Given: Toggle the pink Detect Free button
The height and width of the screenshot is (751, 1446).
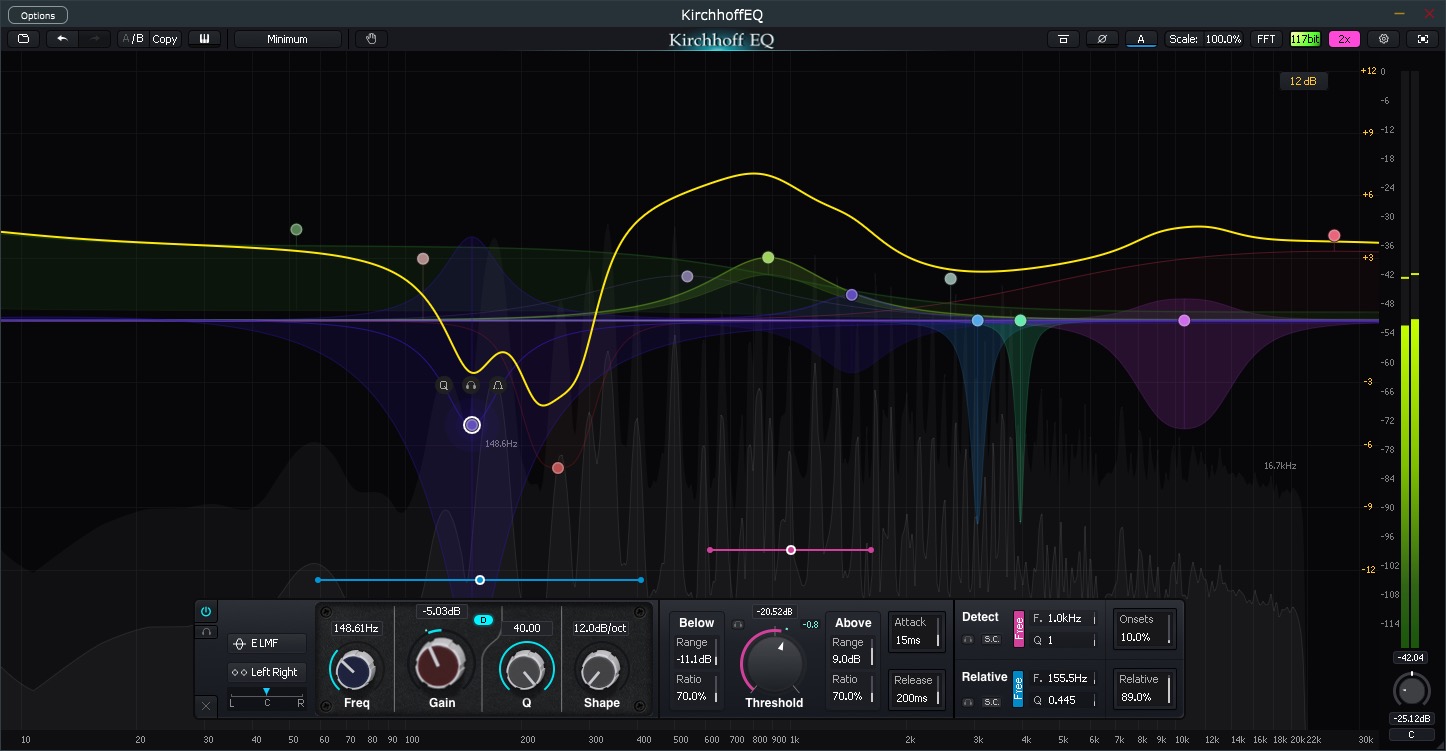Looking at the screenshot, I should click(1019, 628).
